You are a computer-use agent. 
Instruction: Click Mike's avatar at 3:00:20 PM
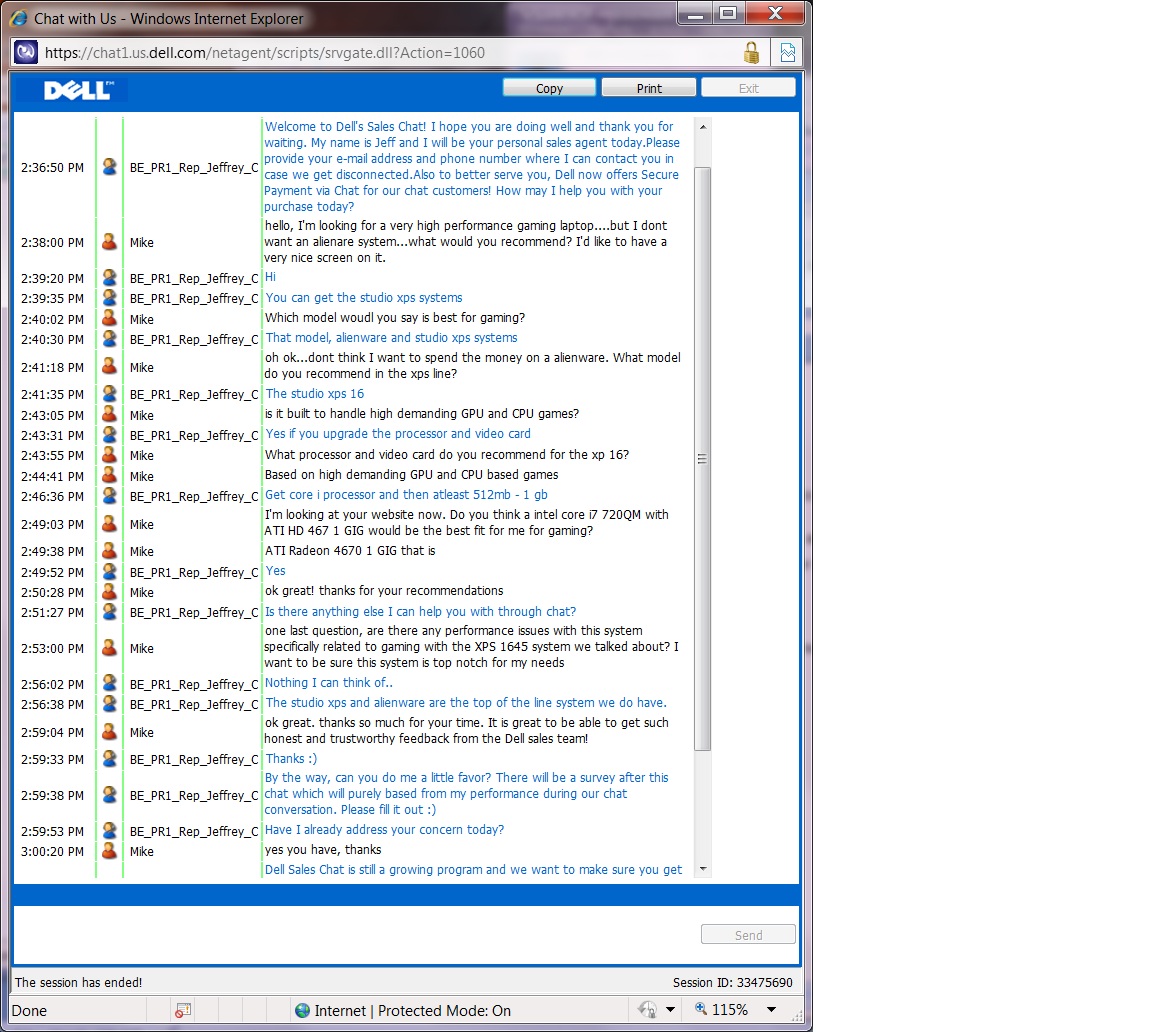point(109,851)
